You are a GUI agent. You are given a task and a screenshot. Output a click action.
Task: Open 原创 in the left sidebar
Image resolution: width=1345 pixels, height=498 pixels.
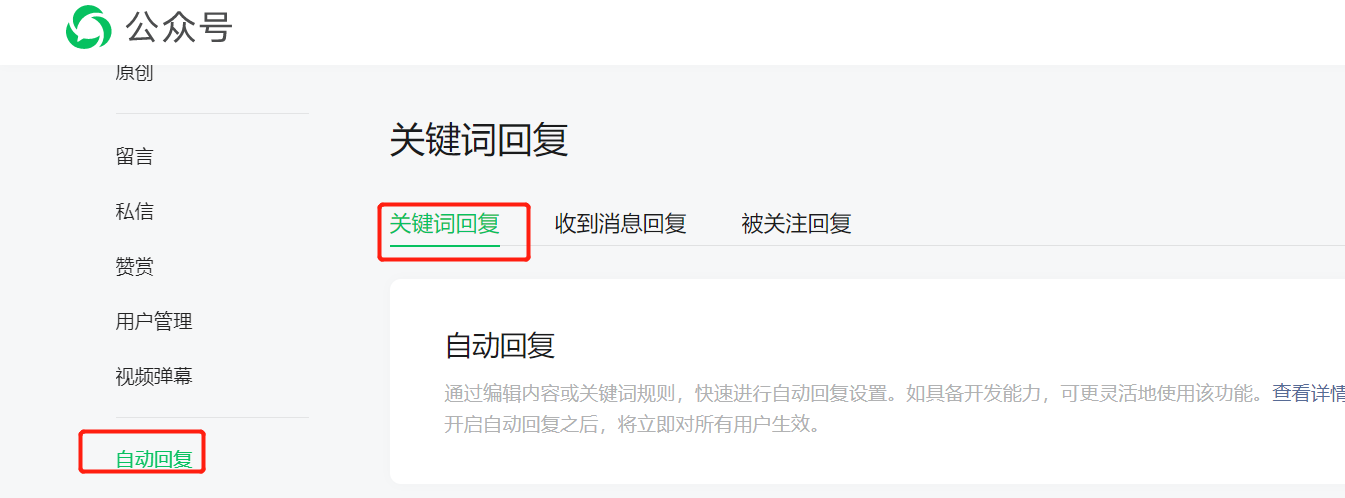click(134, 73)
